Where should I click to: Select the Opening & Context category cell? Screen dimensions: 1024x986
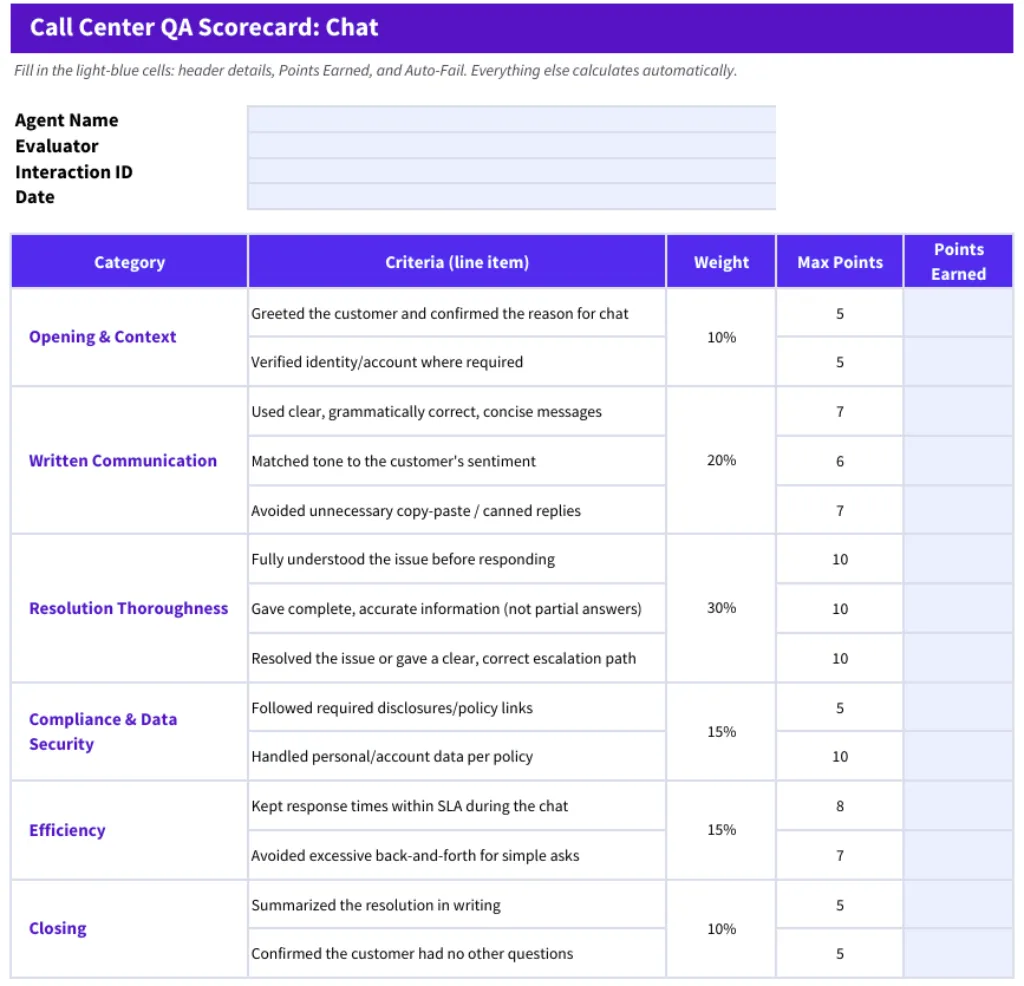tap(129, 337)
